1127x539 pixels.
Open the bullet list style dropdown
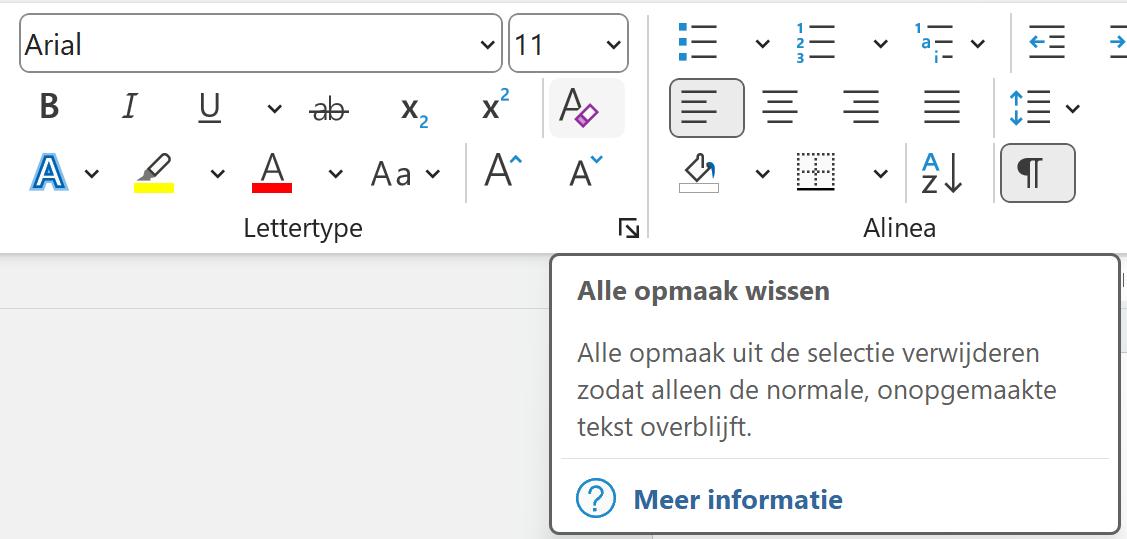pos(762,44)
